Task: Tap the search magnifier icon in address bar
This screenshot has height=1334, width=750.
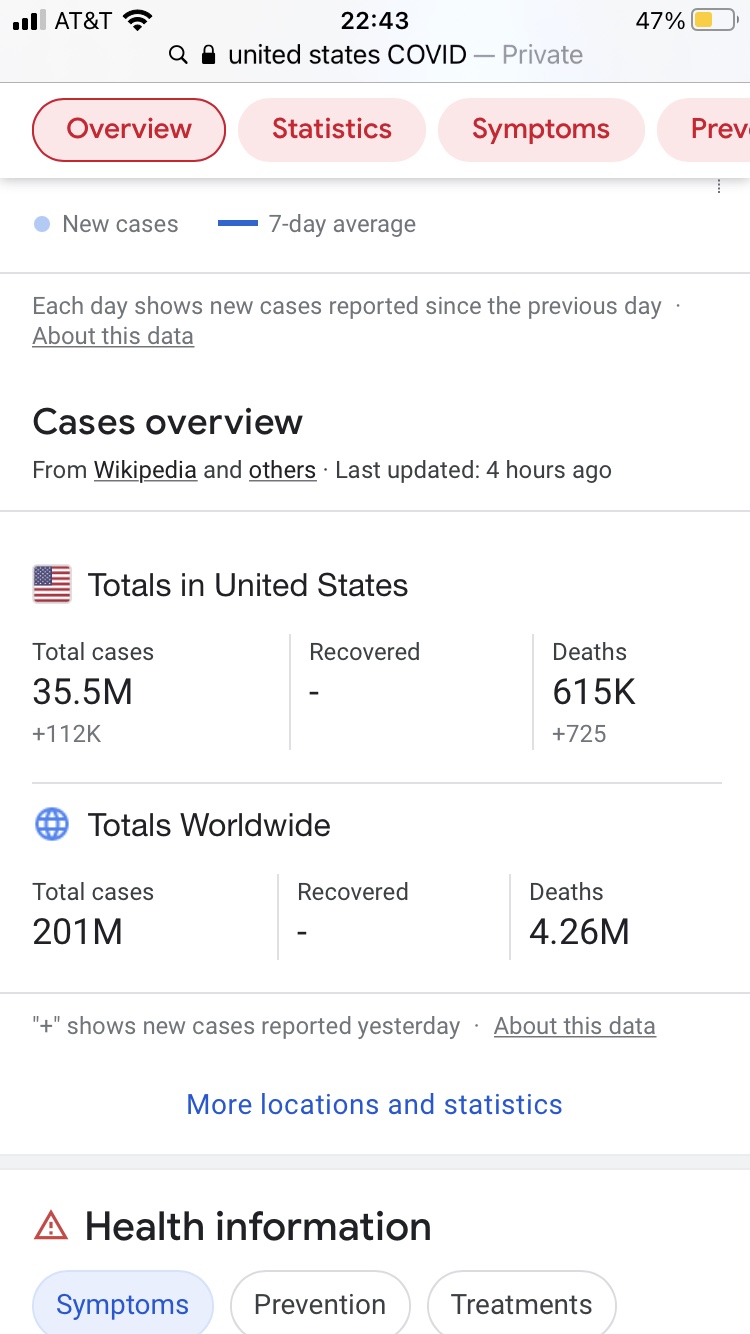Action: point(178,55)
